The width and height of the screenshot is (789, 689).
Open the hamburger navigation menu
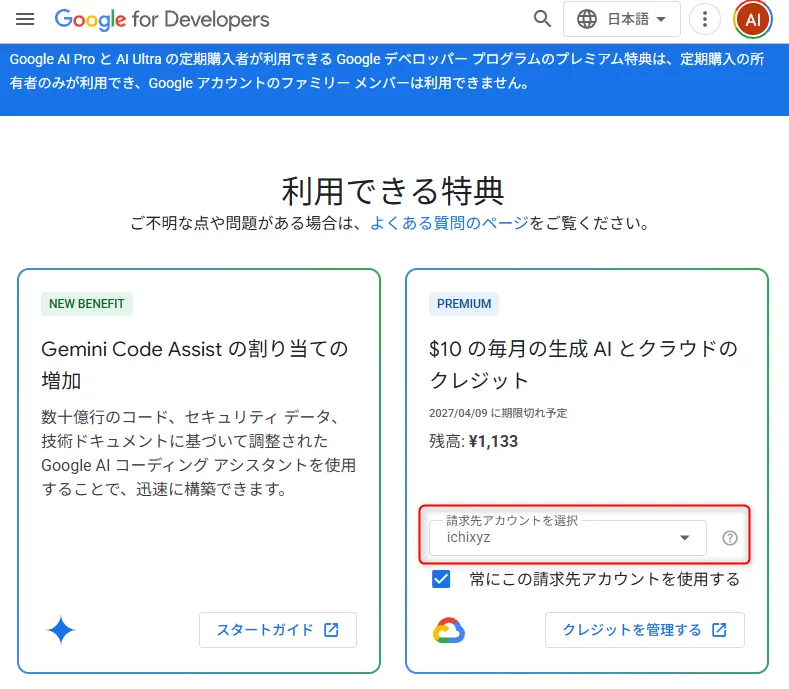[26, 19]
